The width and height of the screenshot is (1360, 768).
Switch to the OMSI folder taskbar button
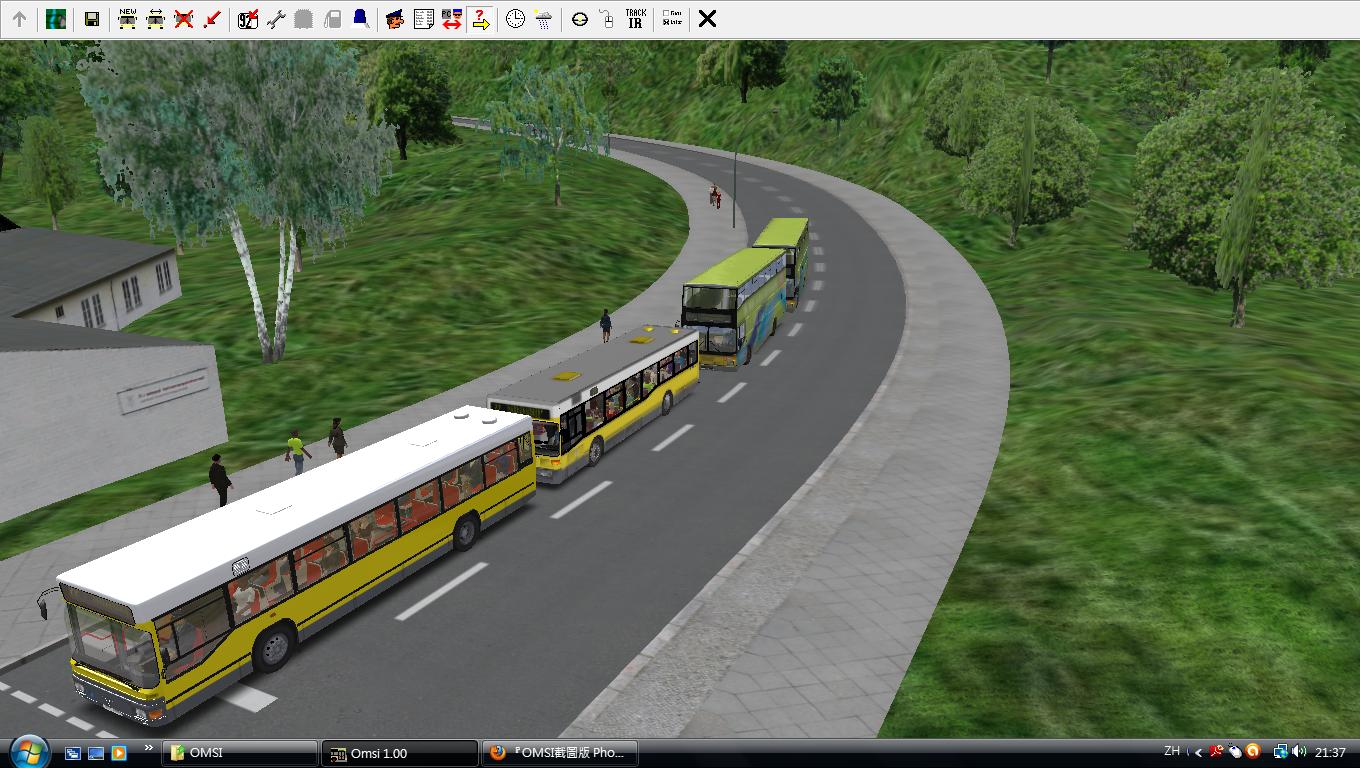240,753
